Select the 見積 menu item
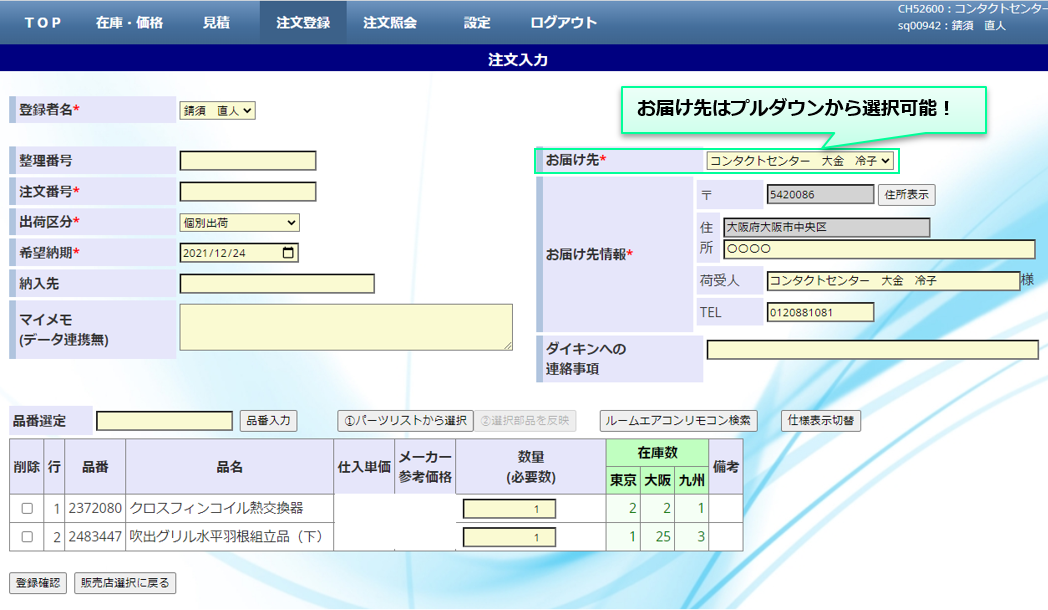 215,23
